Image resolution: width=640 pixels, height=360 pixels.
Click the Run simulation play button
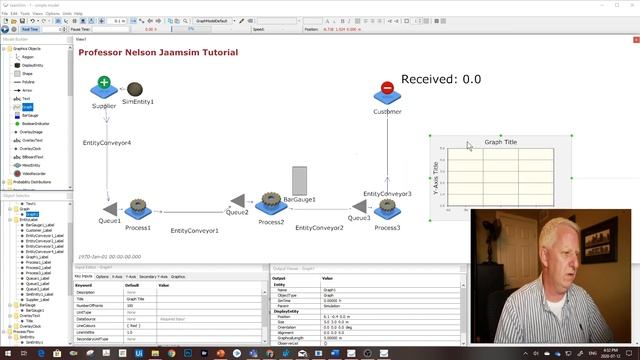(x=5, y=29)
